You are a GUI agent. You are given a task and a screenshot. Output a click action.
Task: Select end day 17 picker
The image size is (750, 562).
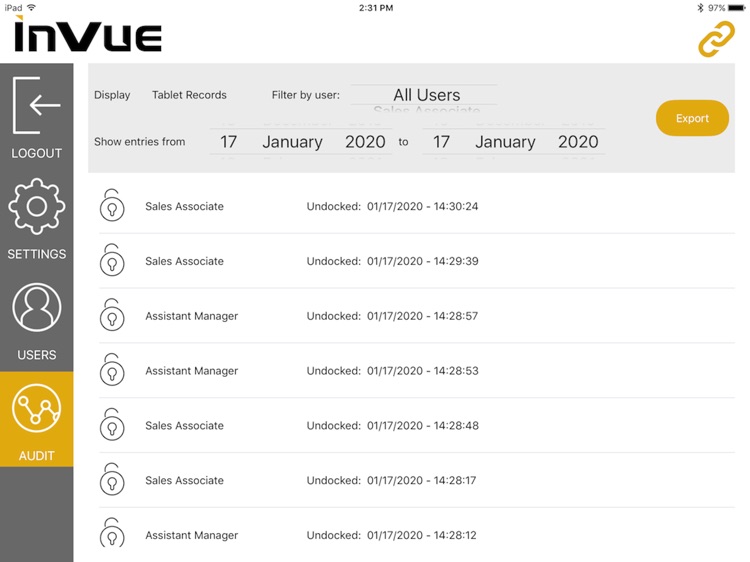tap(441, 142)
